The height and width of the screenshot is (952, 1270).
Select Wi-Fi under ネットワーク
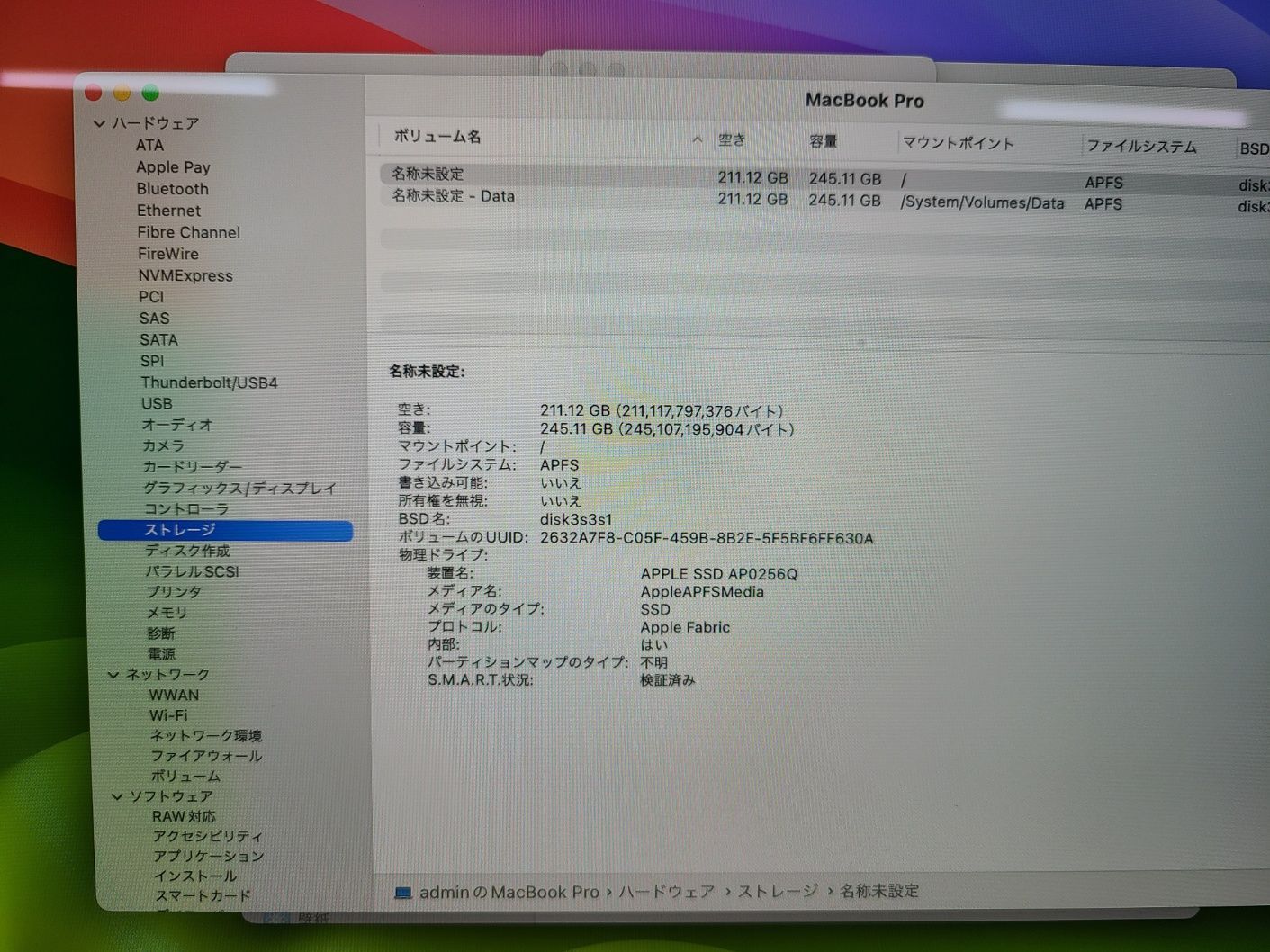coord(168,715)
